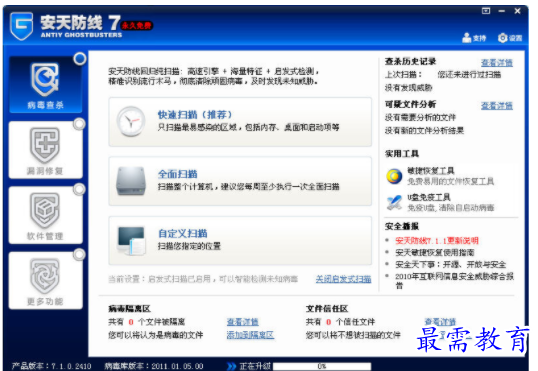Start 全面扫描
Image resolution: width=538 pixels, height=371 pixels.
pyautogui.click(x=240, y=181)
